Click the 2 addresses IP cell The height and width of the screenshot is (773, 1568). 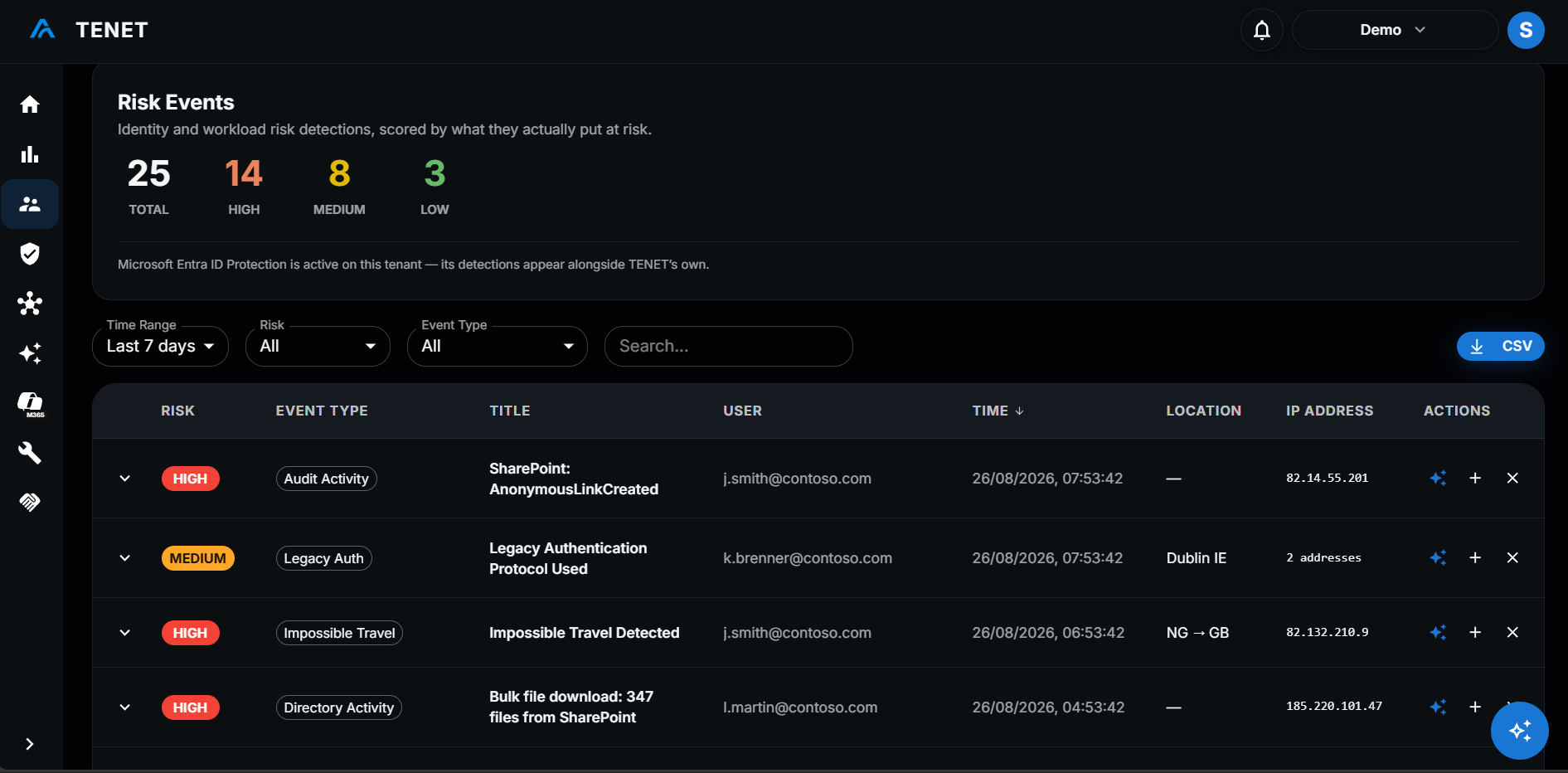point(1323,557)
